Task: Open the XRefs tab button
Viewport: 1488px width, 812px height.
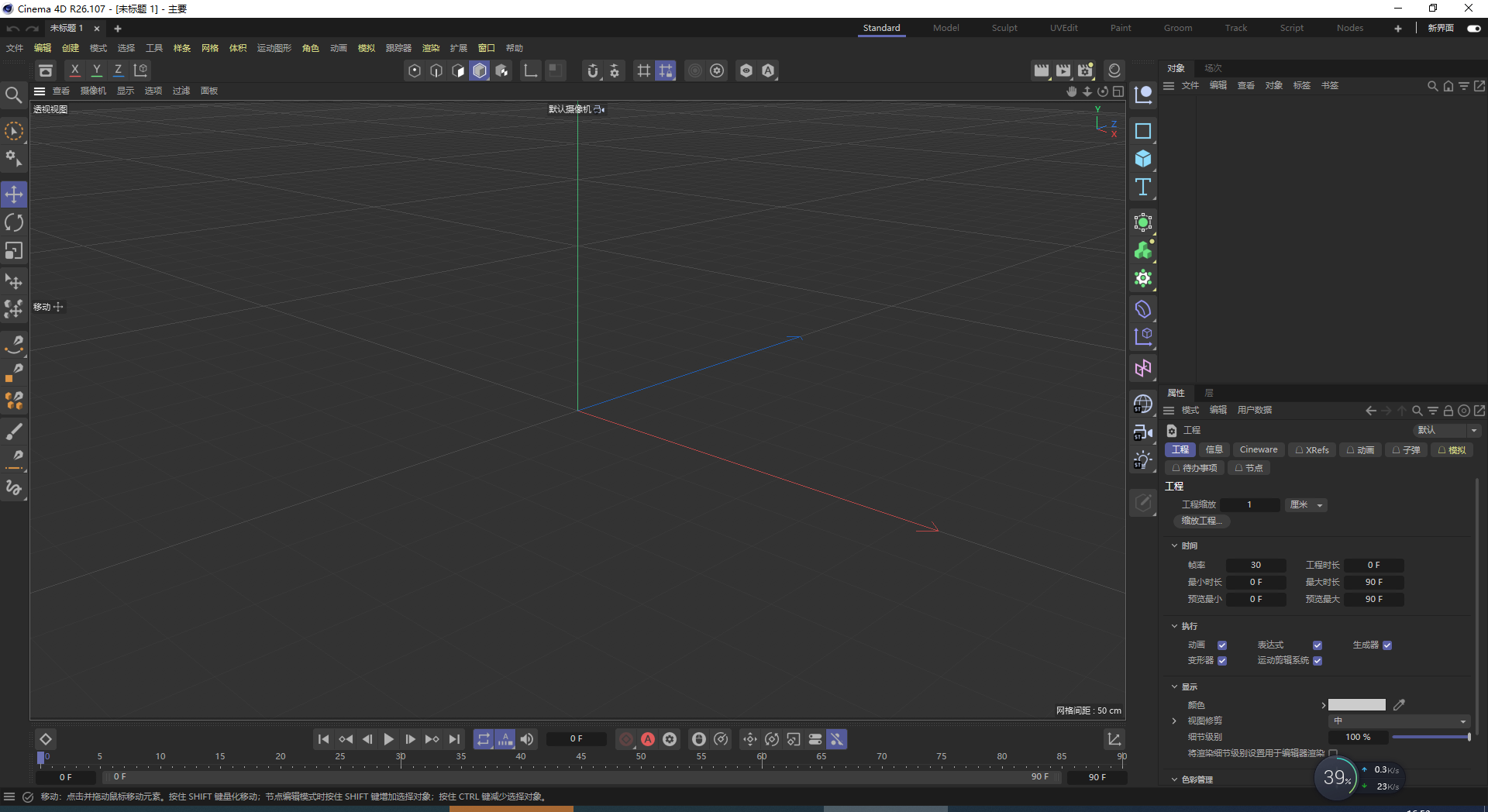Action: pyautogui.click(x=1312, y=450)
